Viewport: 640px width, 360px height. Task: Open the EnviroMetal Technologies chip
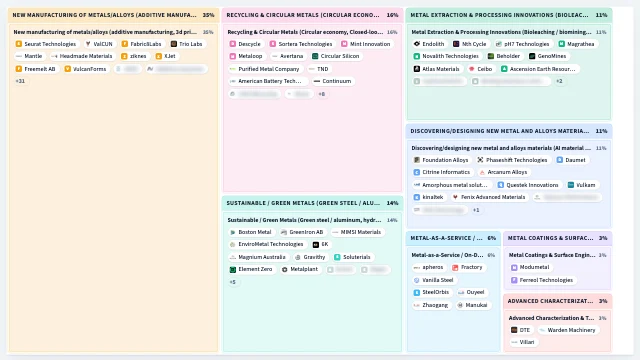(x=267, y=244)
